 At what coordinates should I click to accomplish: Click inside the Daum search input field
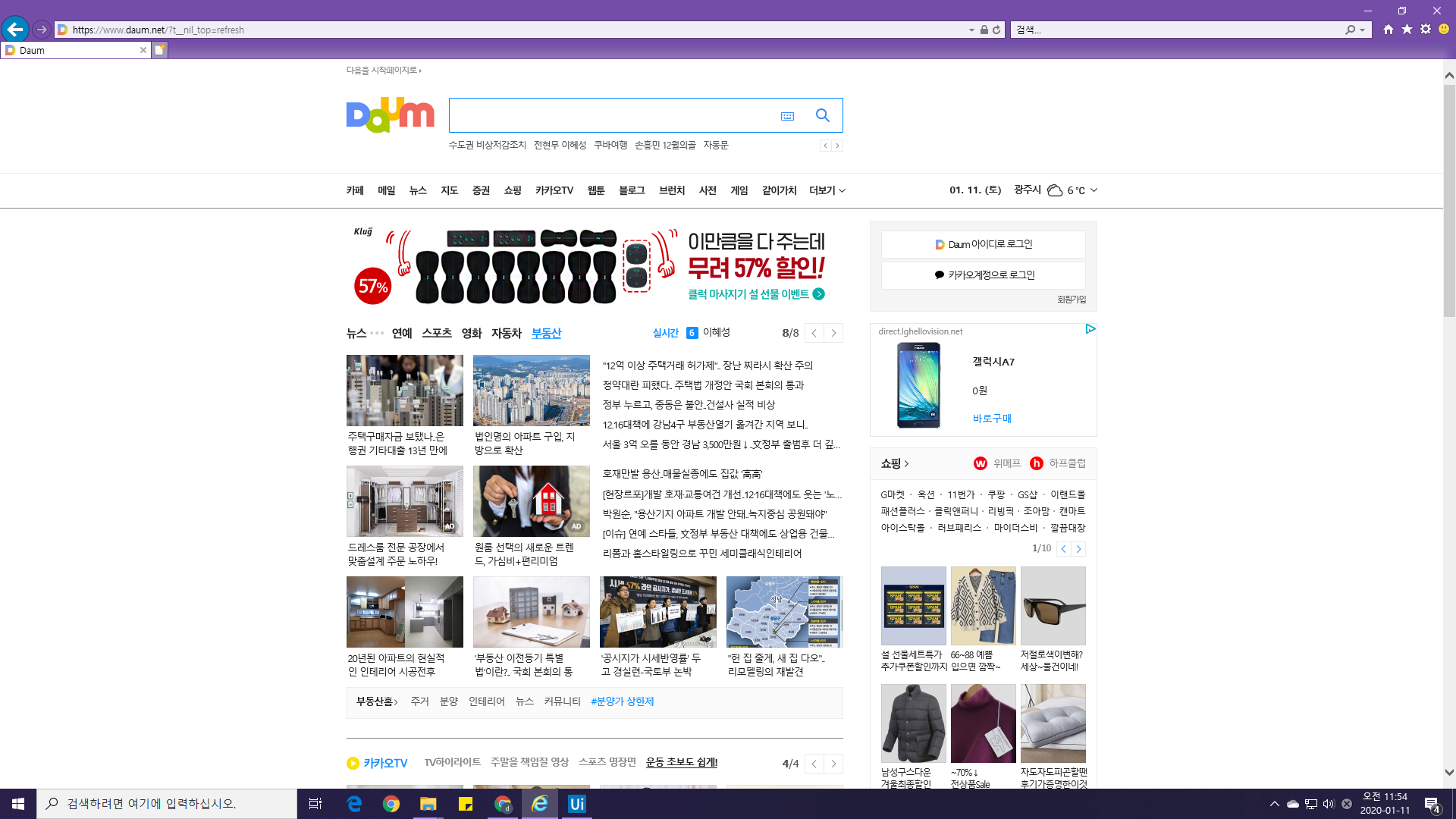[x=610, y=115]
